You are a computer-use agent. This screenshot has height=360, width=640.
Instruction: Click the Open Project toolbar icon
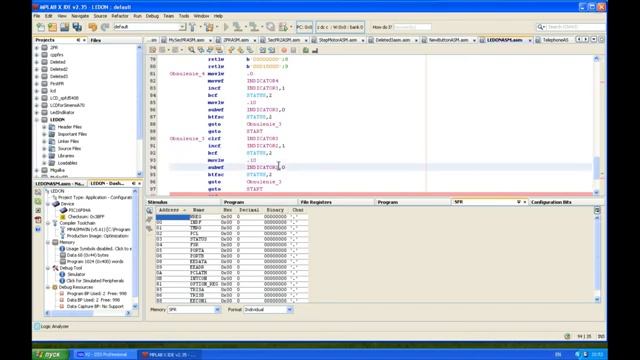64,27
